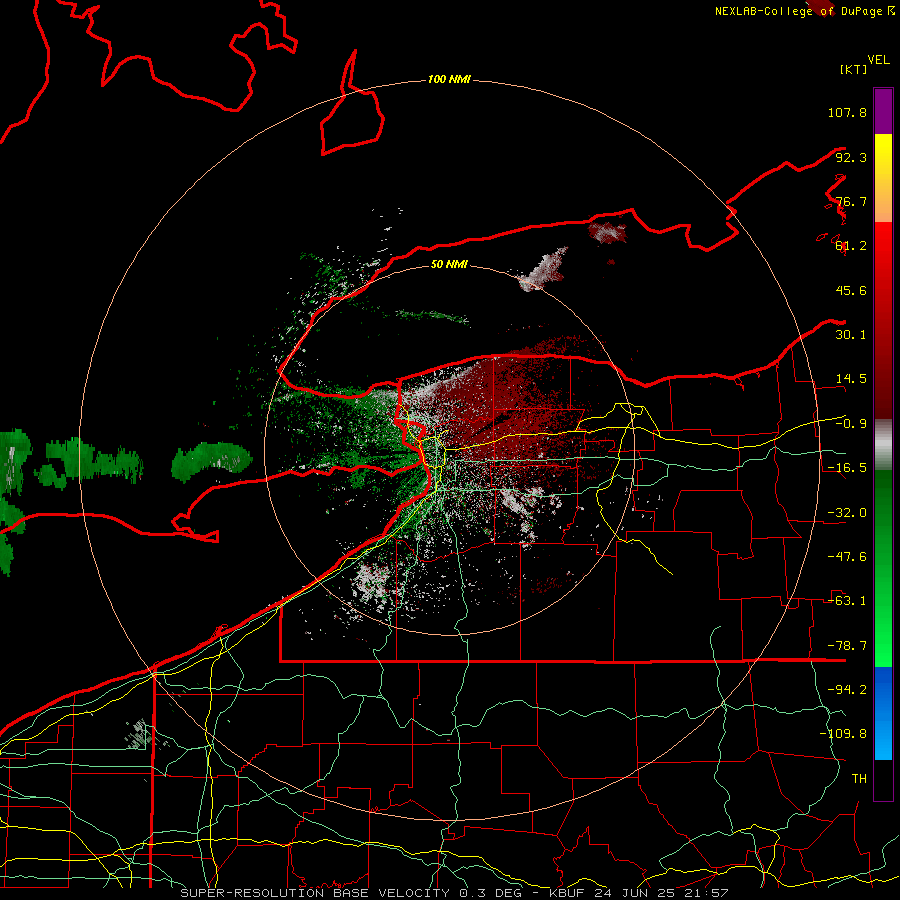
Task: Select the 107.8 value on velocity scale
Action: pos(847,112)
